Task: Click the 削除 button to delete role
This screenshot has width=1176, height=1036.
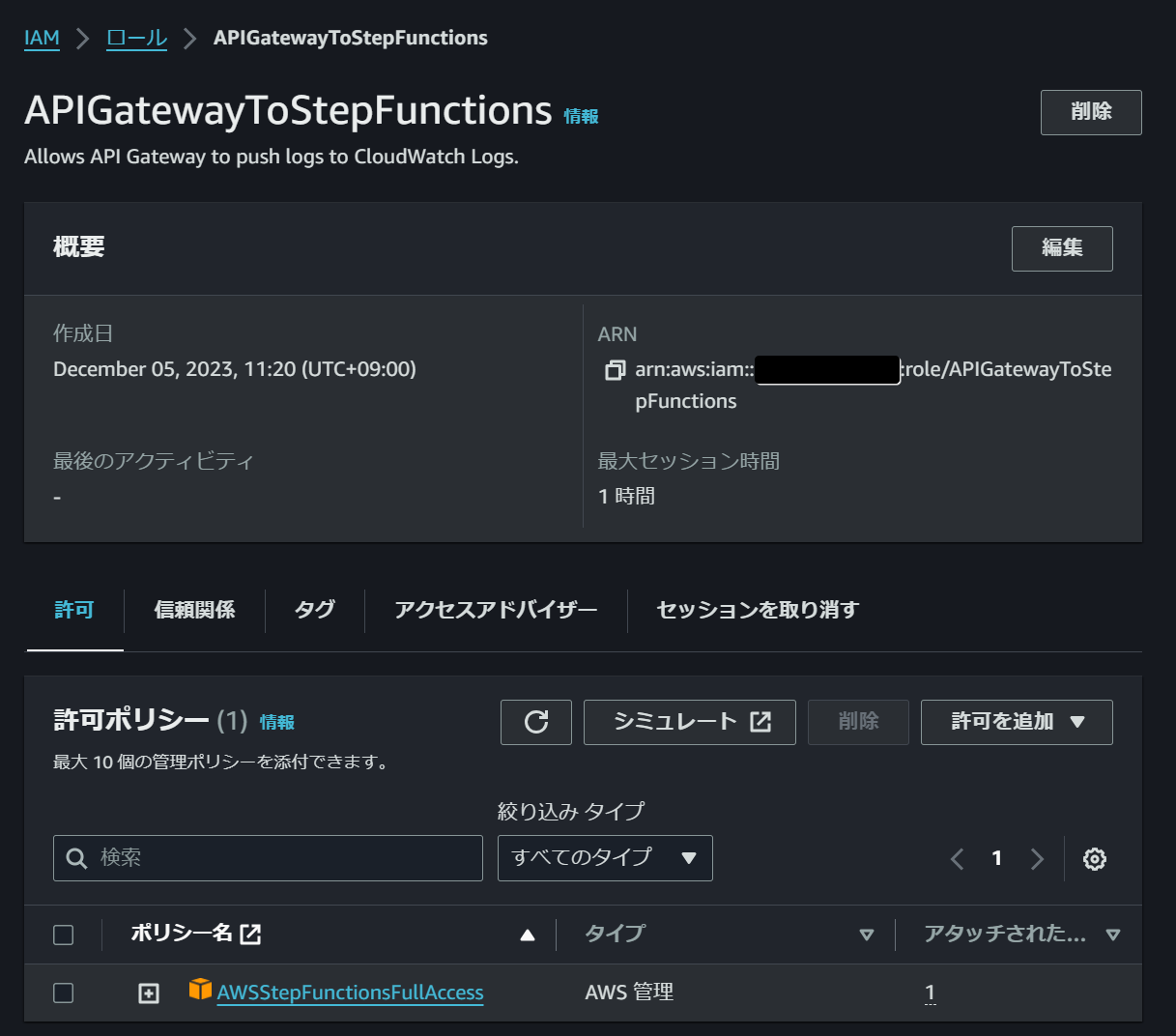Action: [x=1091, y=112]
